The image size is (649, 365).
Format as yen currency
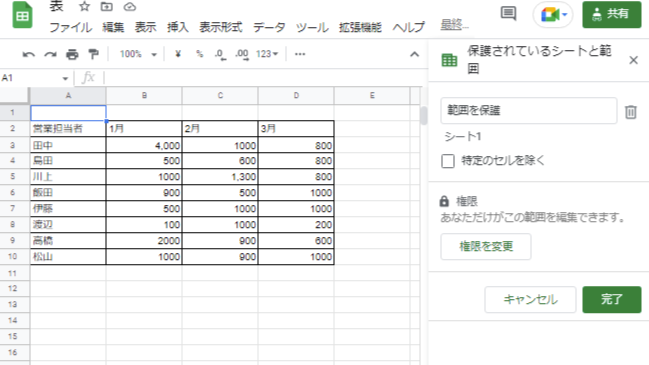pyautogui.click(x=178, y=54)
